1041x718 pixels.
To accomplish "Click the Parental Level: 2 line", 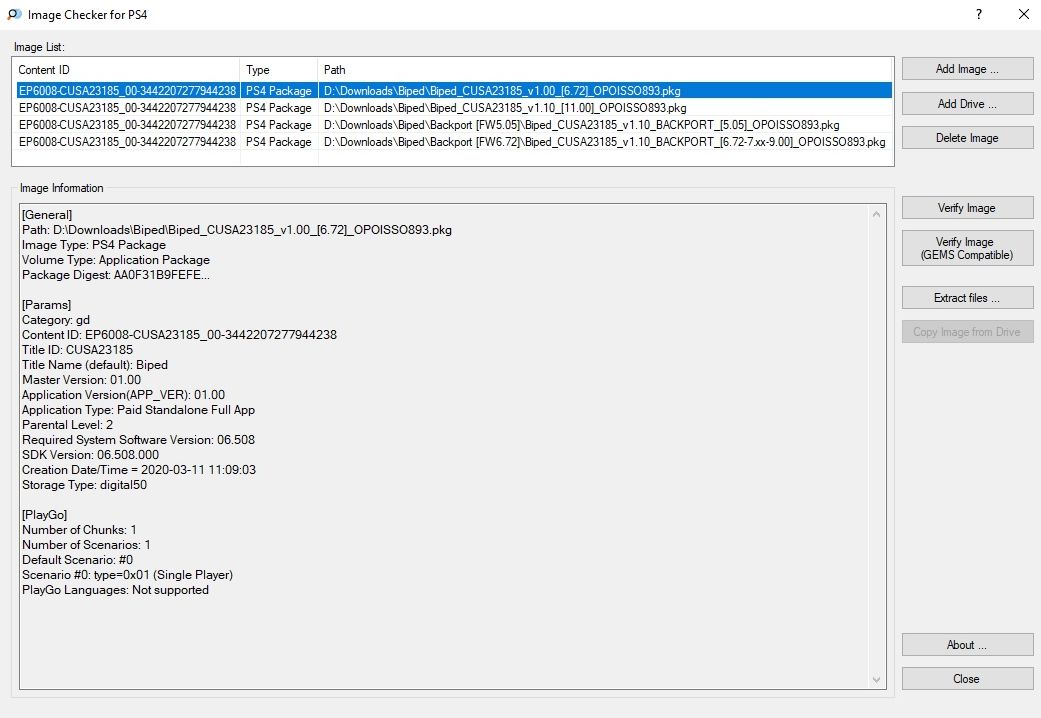I will coord(68,425).
